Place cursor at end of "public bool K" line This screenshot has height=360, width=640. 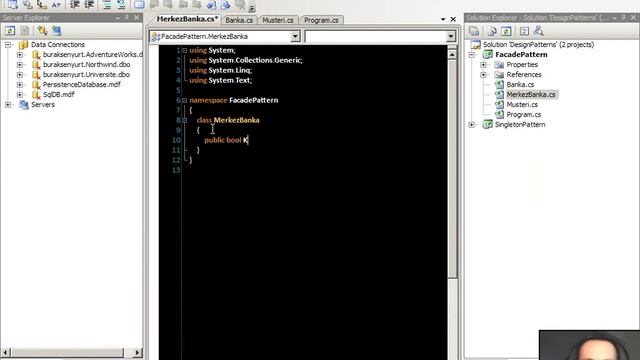tap(249, 140)
